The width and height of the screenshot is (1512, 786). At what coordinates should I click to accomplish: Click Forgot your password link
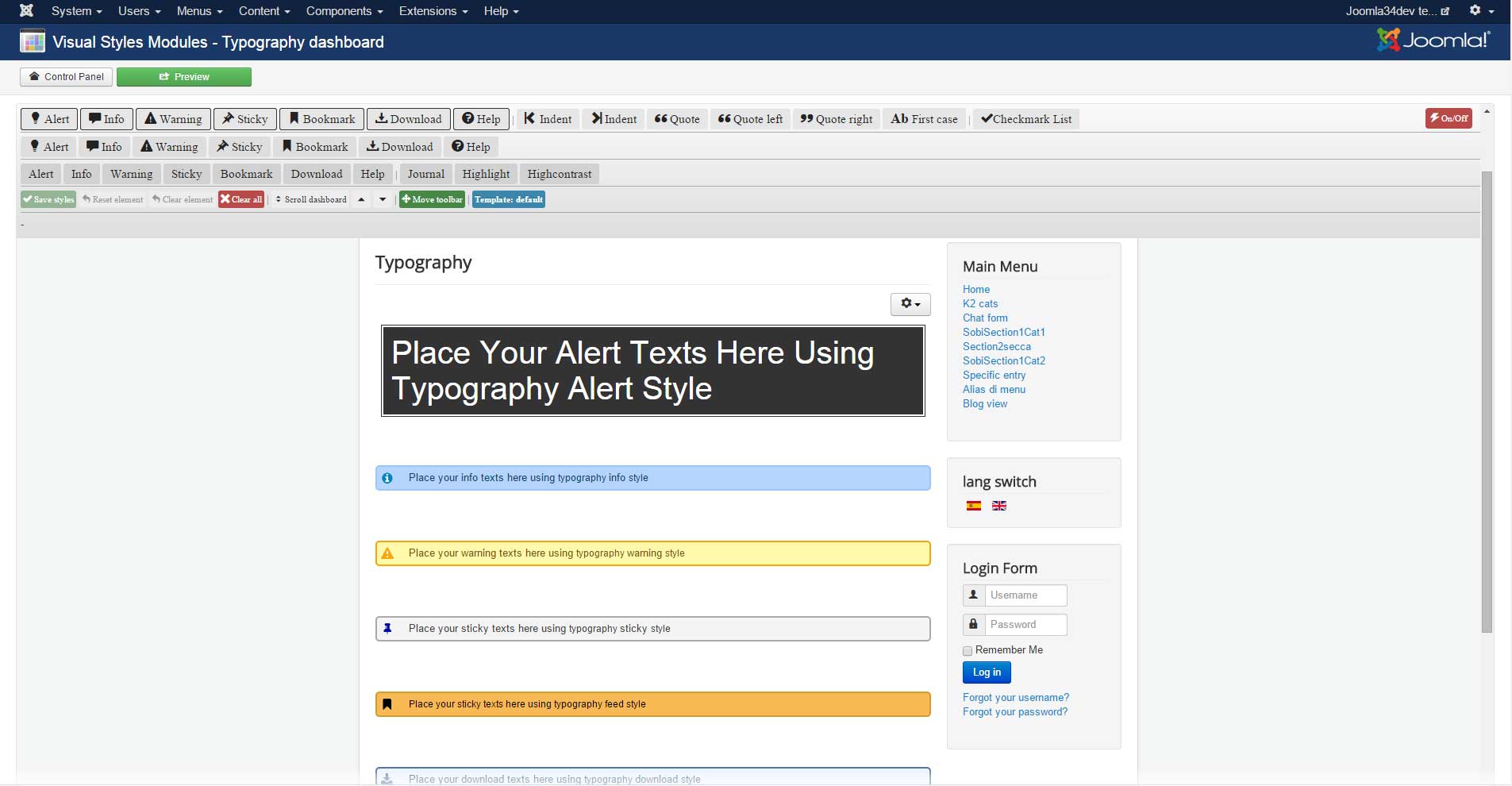tap(1015, 712)
